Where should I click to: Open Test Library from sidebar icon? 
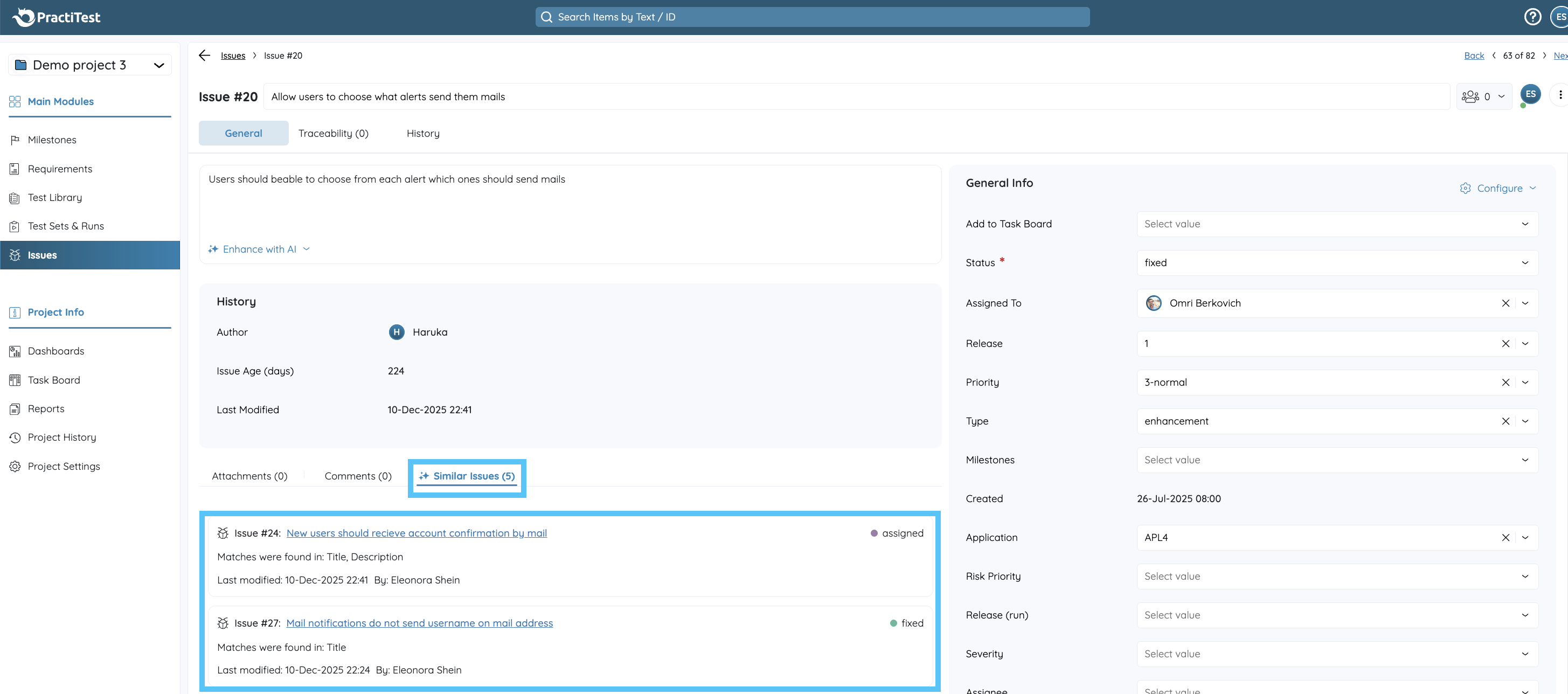coord(15,198)
